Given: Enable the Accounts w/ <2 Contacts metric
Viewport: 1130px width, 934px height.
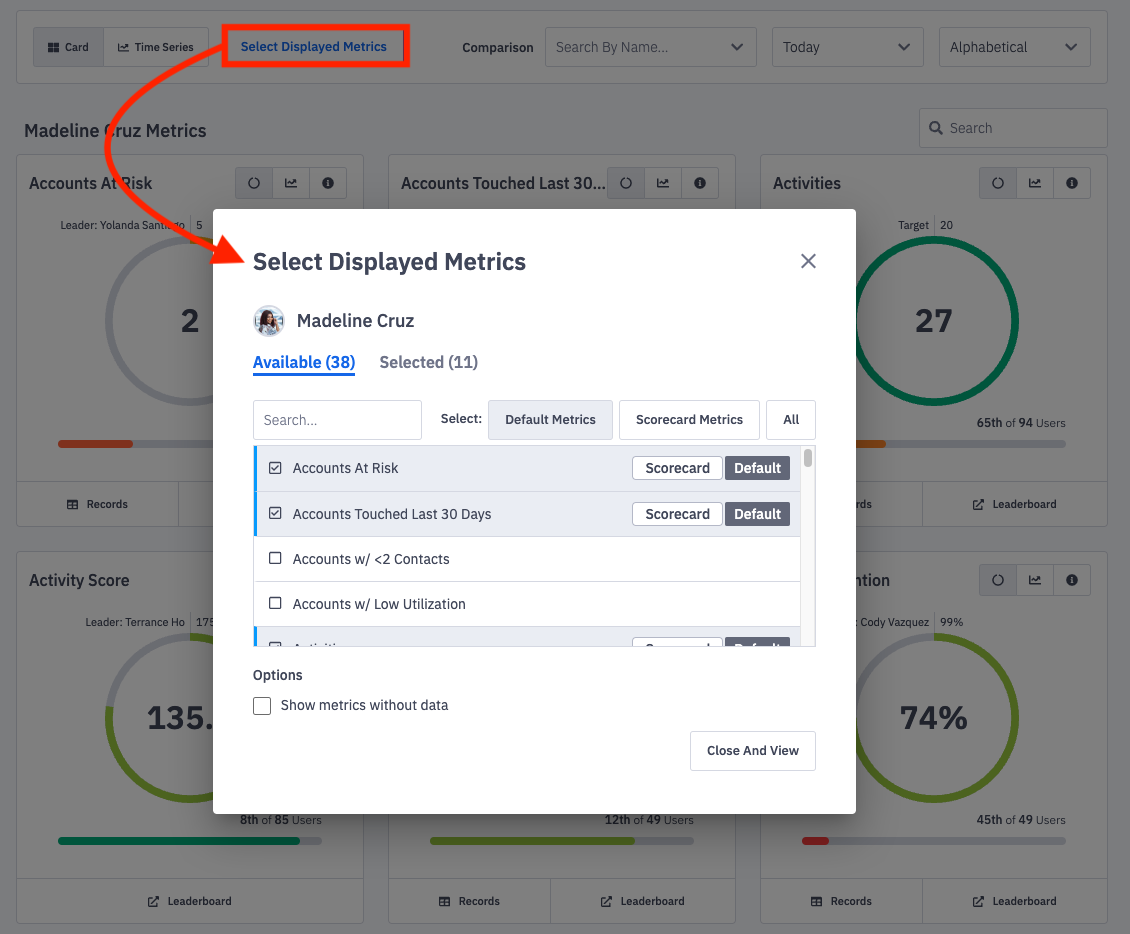Looking at the screenshot, I should point(276,559).
